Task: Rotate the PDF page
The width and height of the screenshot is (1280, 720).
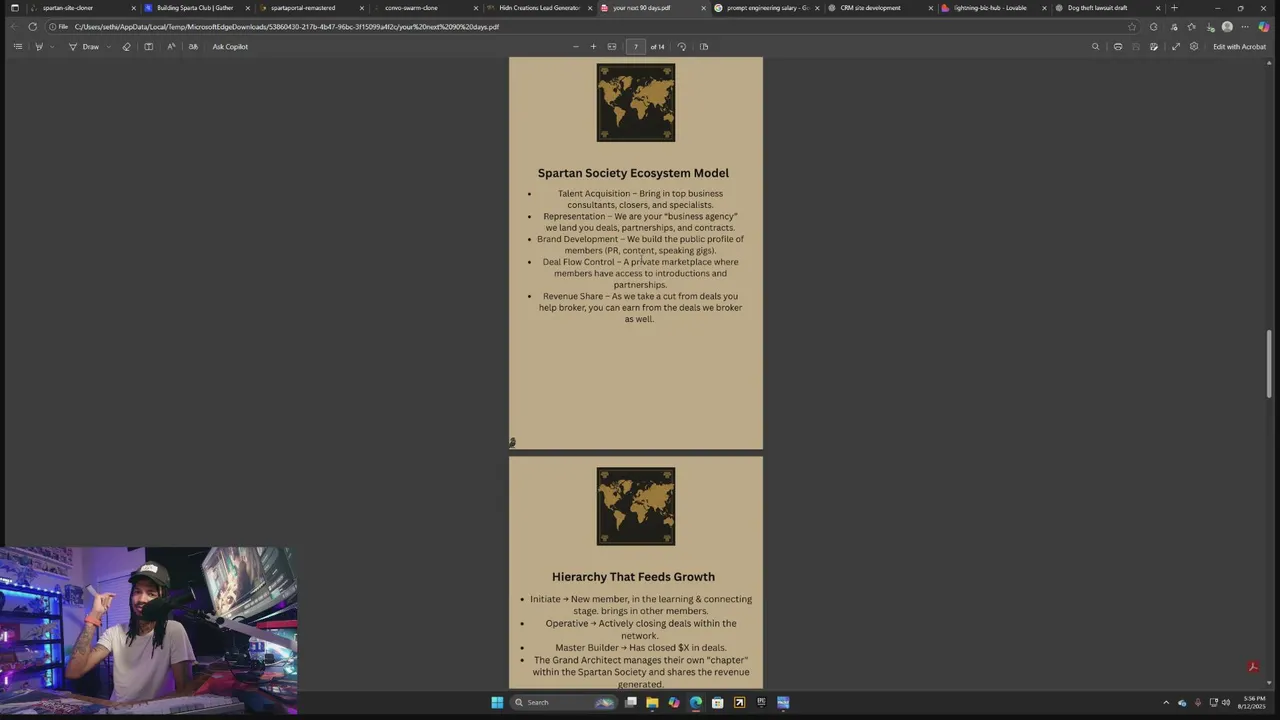Action: [x=682, y=47]
